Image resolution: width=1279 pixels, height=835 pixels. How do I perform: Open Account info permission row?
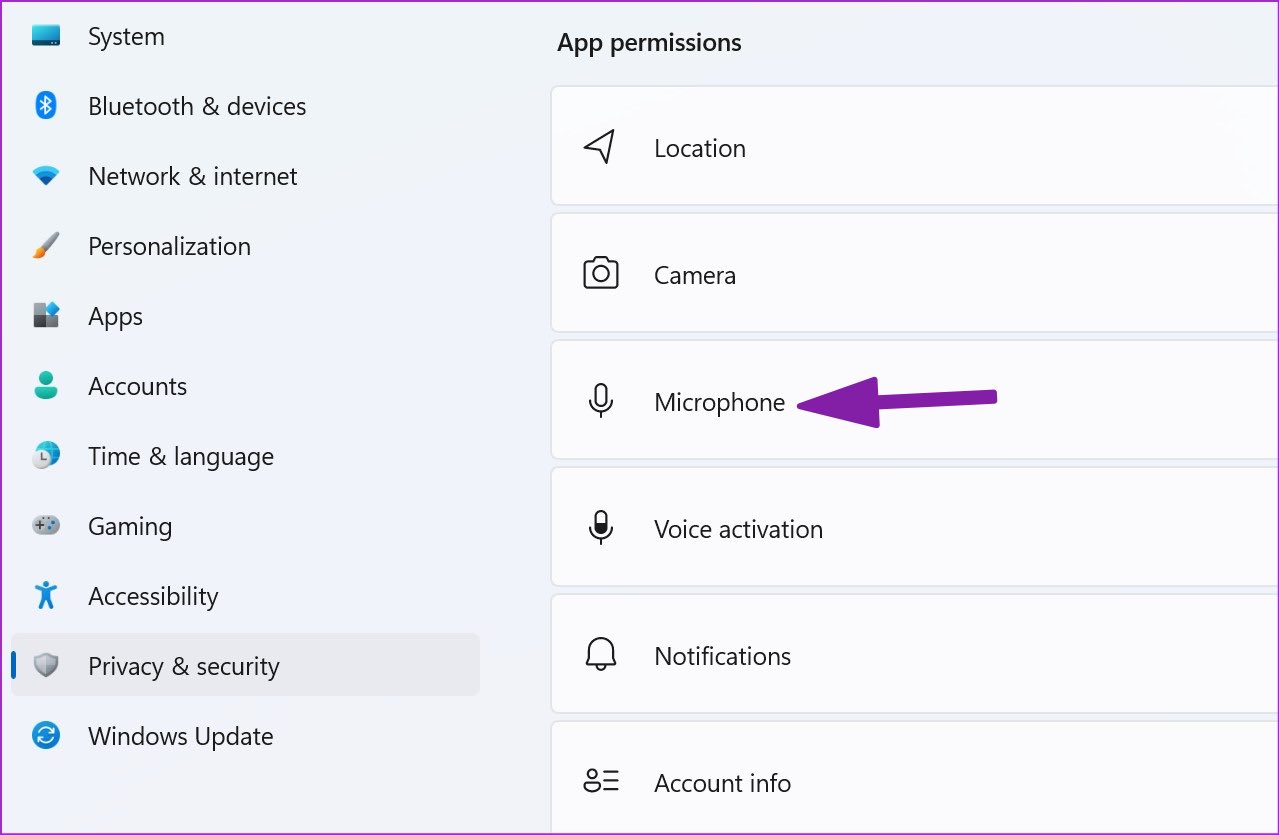pyautogui.click(x=914, y=778)
